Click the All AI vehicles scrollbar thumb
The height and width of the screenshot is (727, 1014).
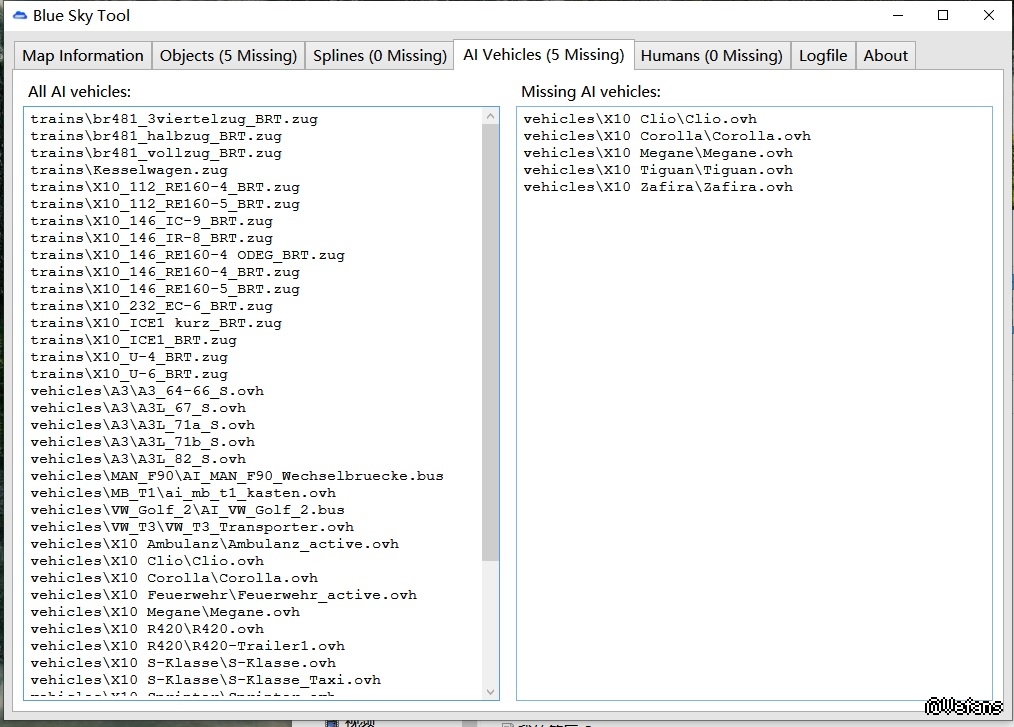coord(490,342)
